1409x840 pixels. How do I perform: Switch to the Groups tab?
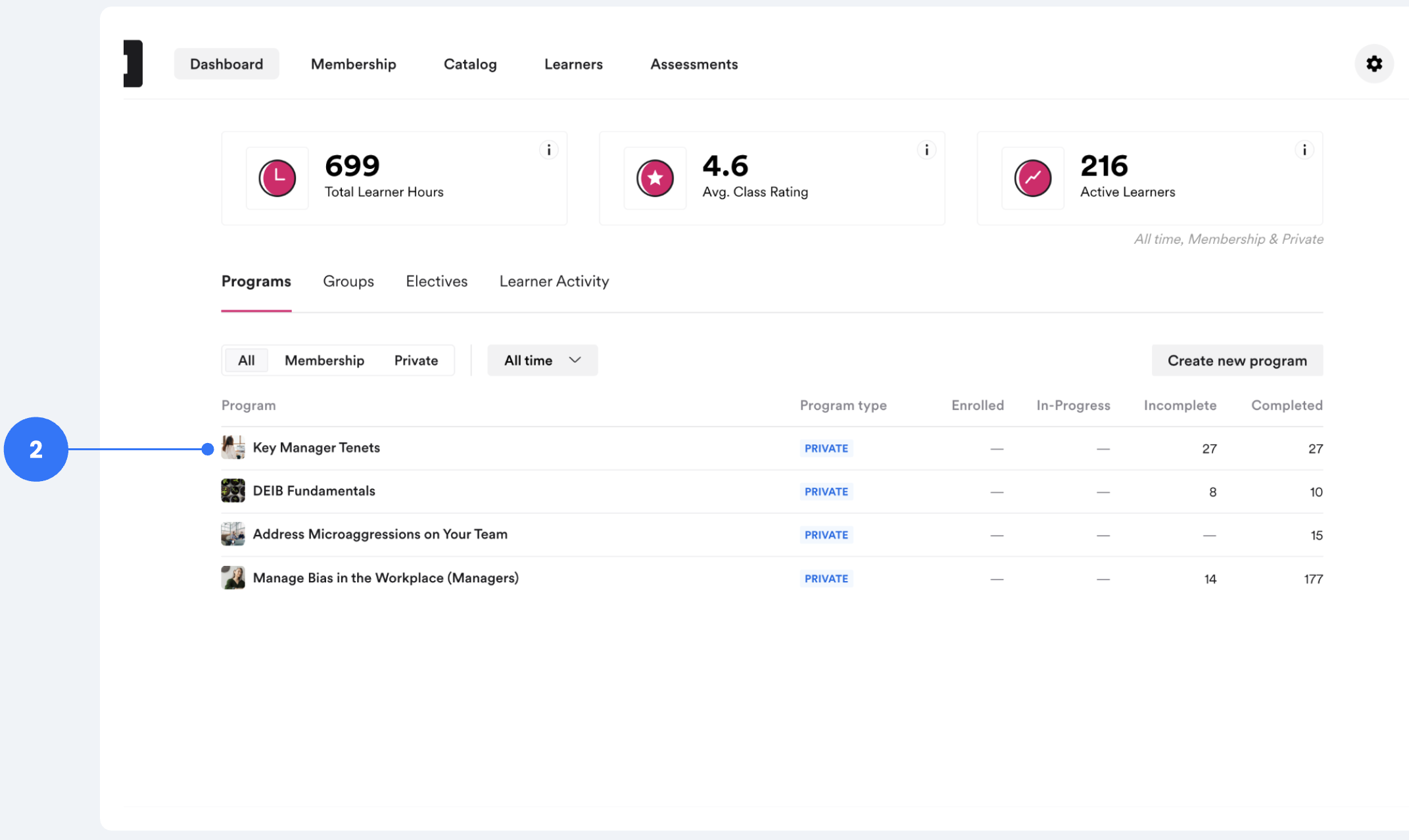348,281
